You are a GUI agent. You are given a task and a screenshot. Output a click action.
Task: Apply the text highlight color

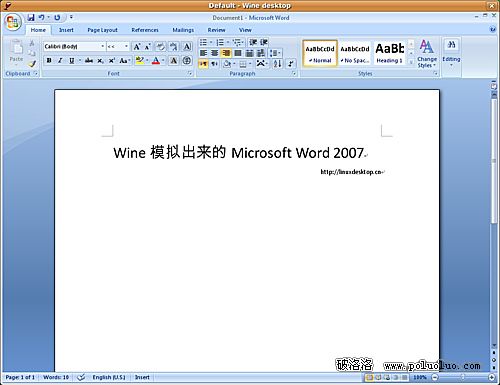tap(140, 61)
